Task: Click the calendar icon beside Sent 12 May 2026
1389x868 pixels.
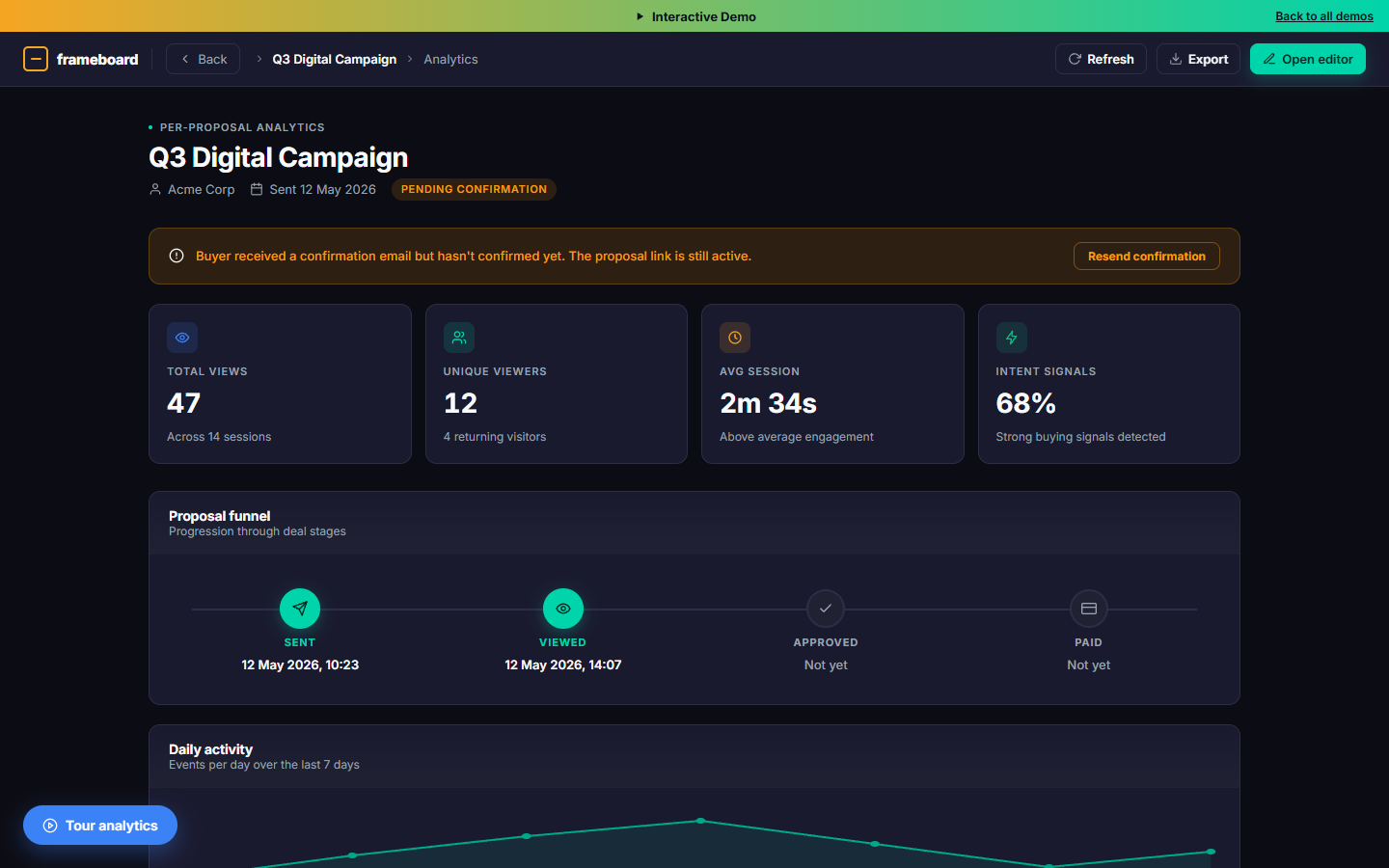Action: (257, 189)
